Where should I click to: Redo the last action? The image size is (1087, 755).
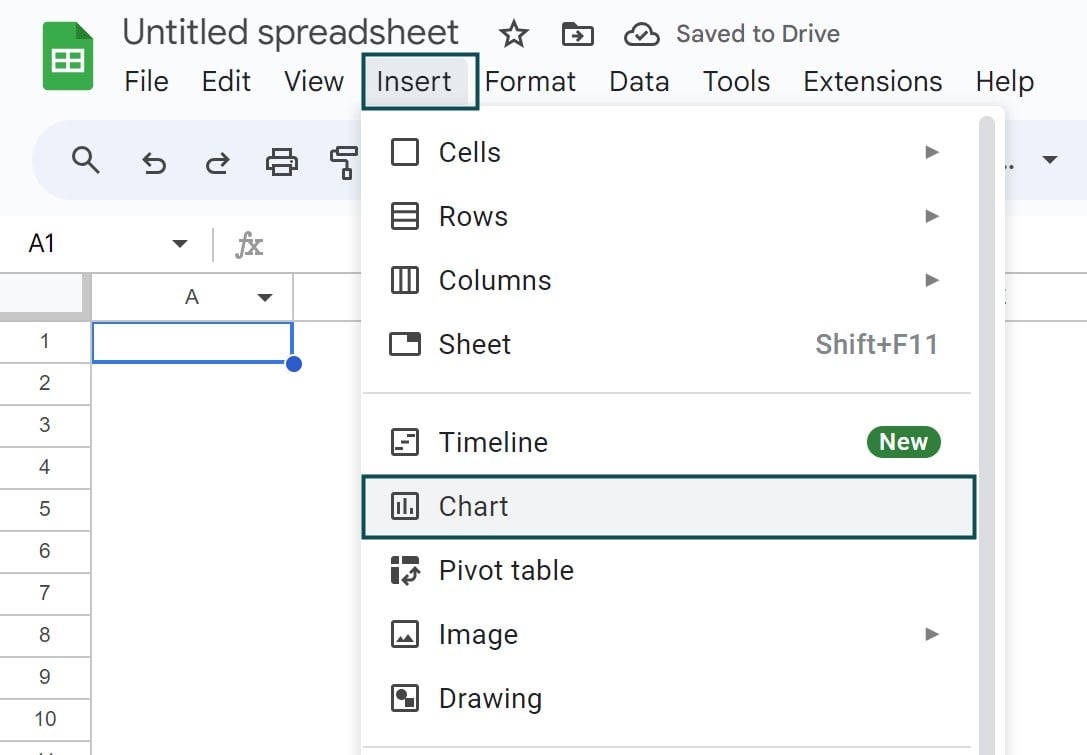(217, 159)
